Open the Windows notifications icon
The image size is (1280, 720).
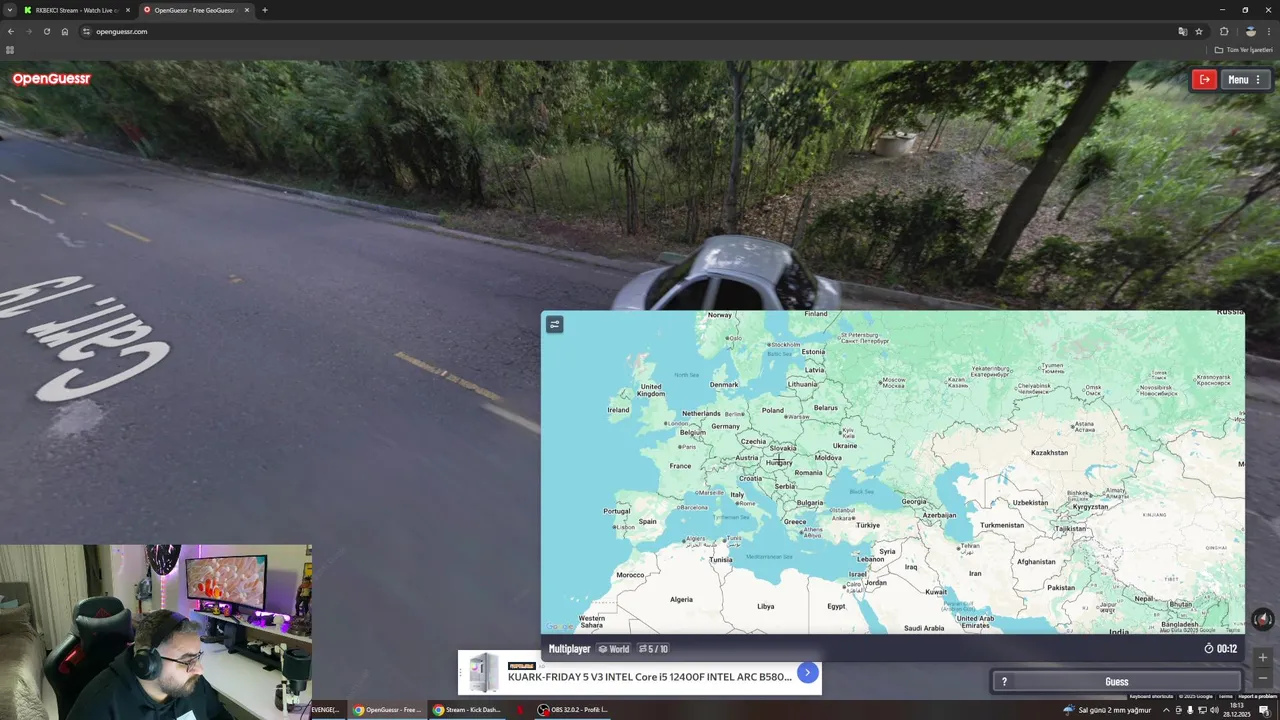click(1264, 710)
